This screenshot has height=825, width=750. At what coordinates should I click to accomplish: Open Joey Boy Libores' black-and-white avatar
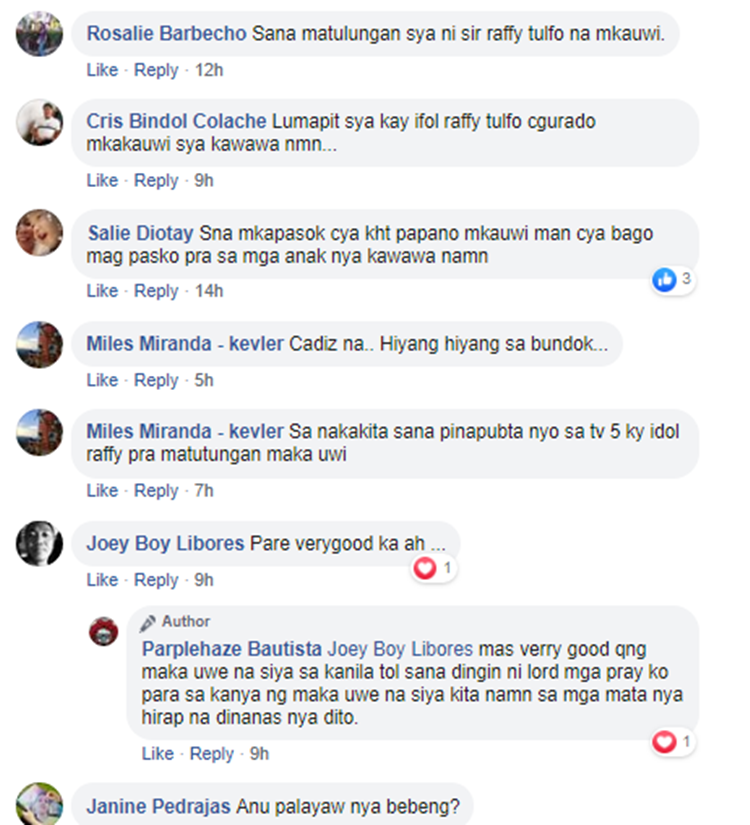[x=39, y=544]
